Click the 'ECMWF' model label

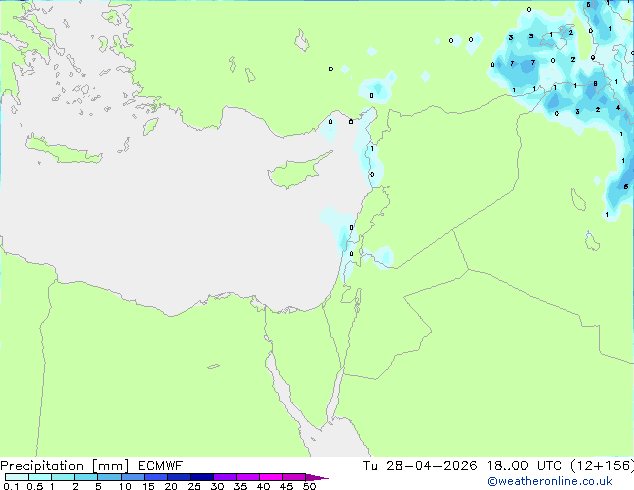click(161, 466)
